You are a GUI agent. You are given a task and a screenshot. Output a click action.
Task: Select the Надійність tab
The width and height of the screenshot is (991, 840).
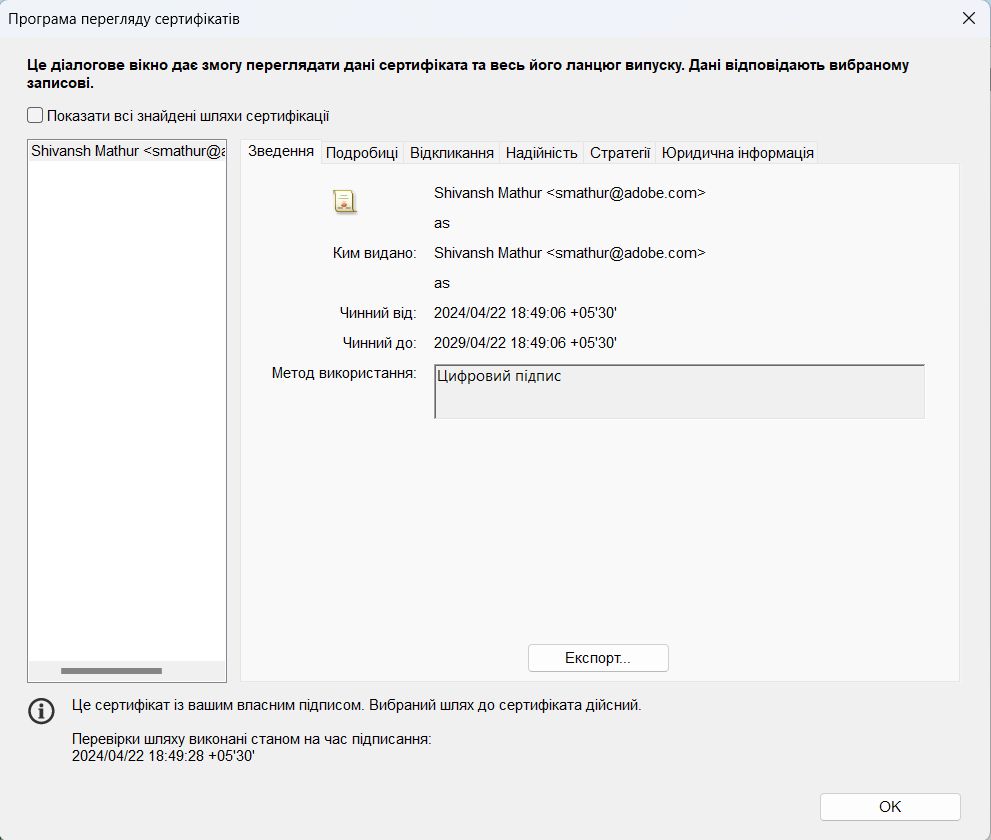[540, 152]
